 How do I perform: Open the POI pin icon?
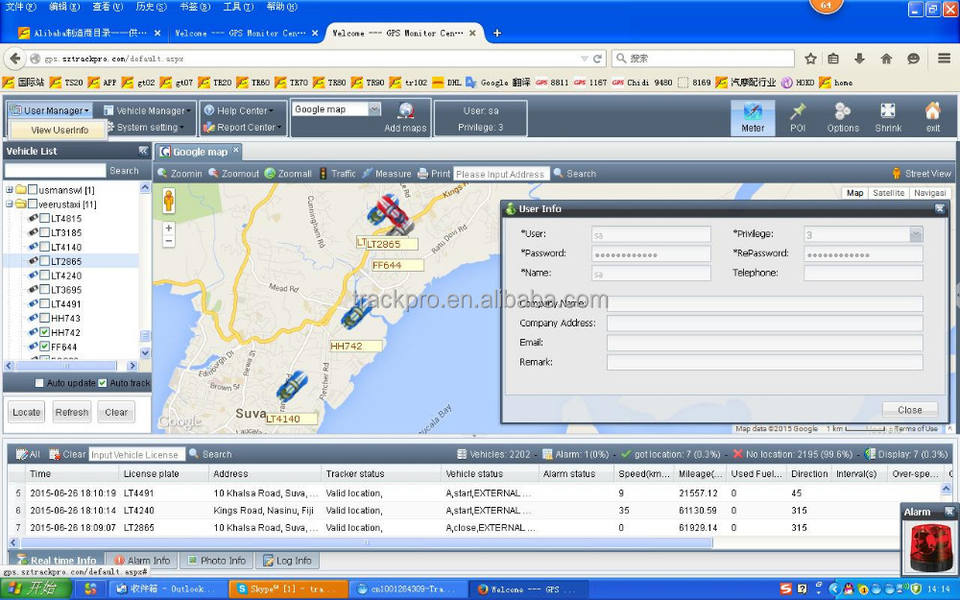[797, 112]
